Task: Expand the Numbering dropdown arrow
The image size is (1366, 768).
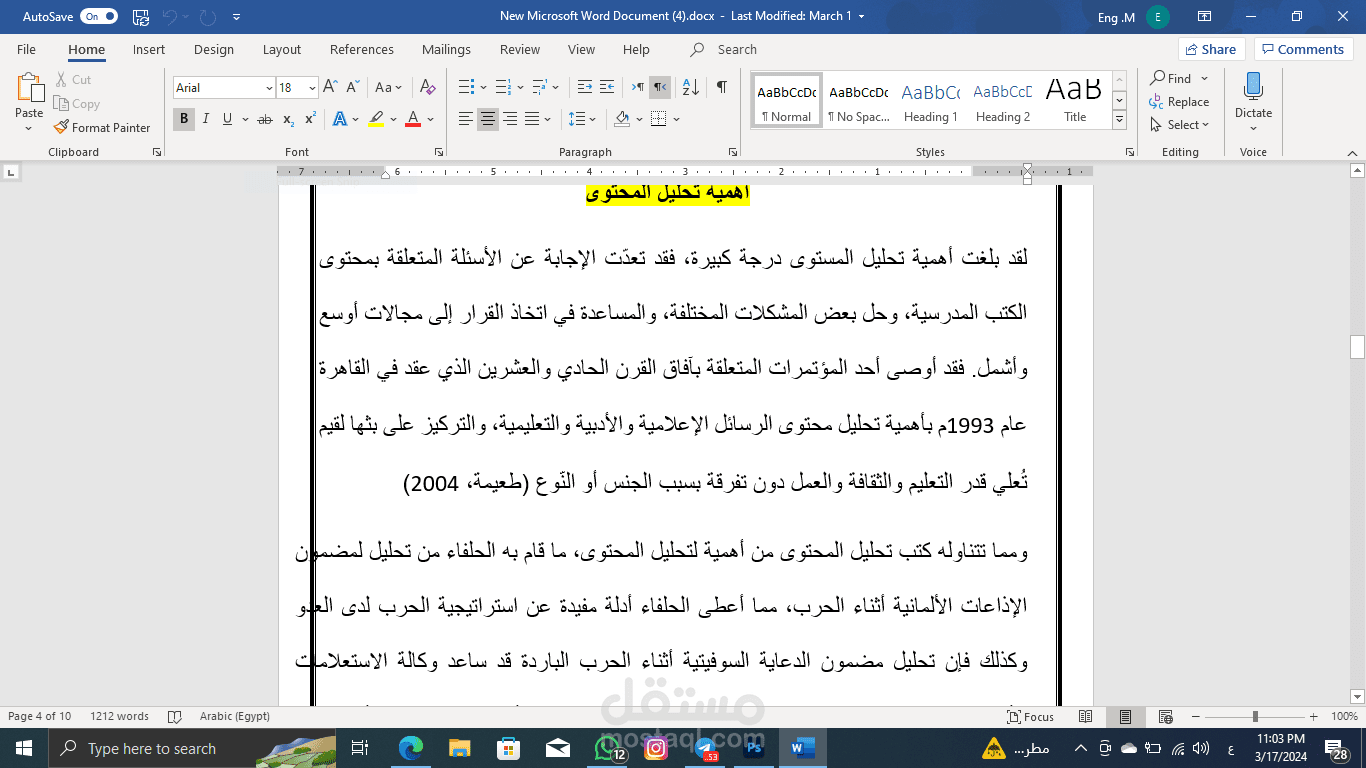Action: tap(520, 88)
